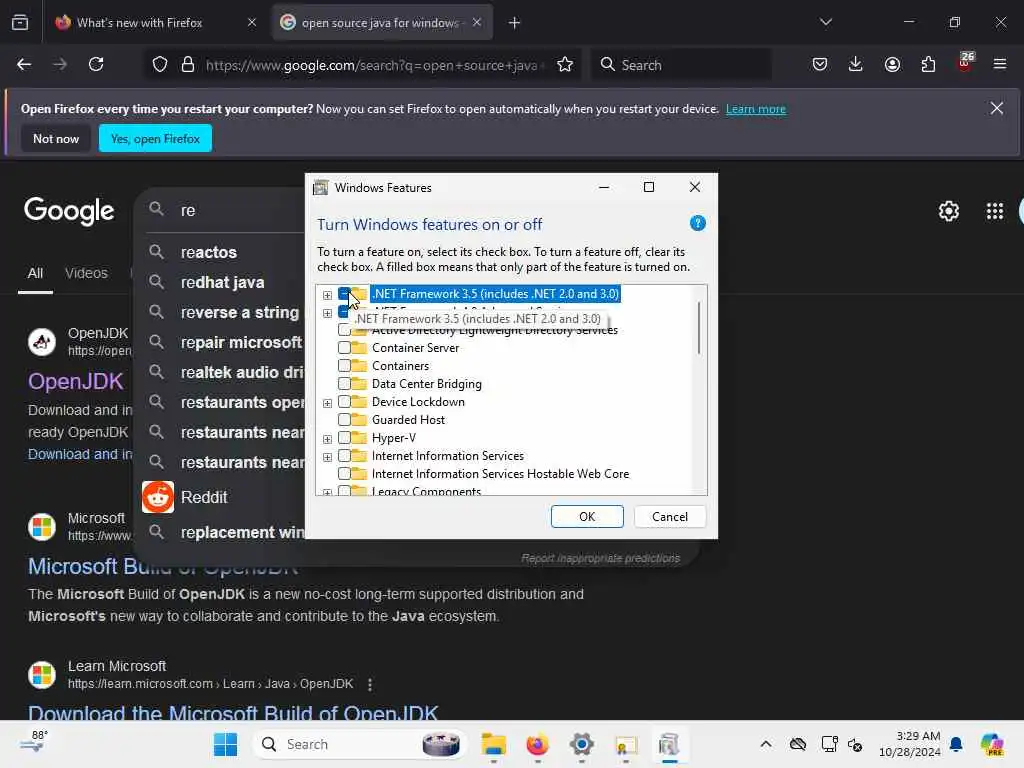This screenshot has height=768, width=1024.
Task: Dismiss the Firefox startup notification bar
Action: coord(997,108)
